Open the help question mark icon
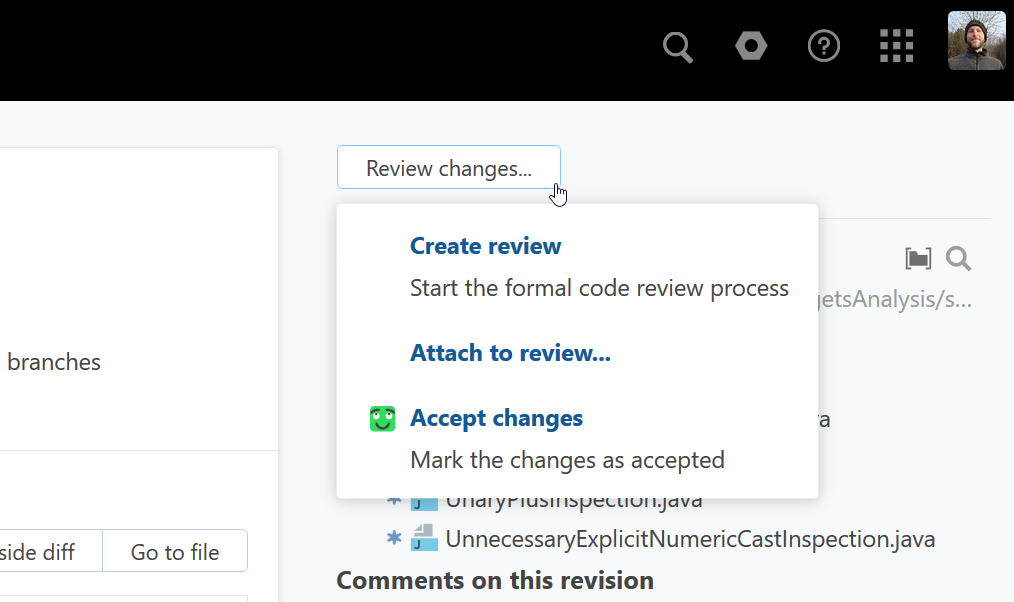 [x=824, y=46]
